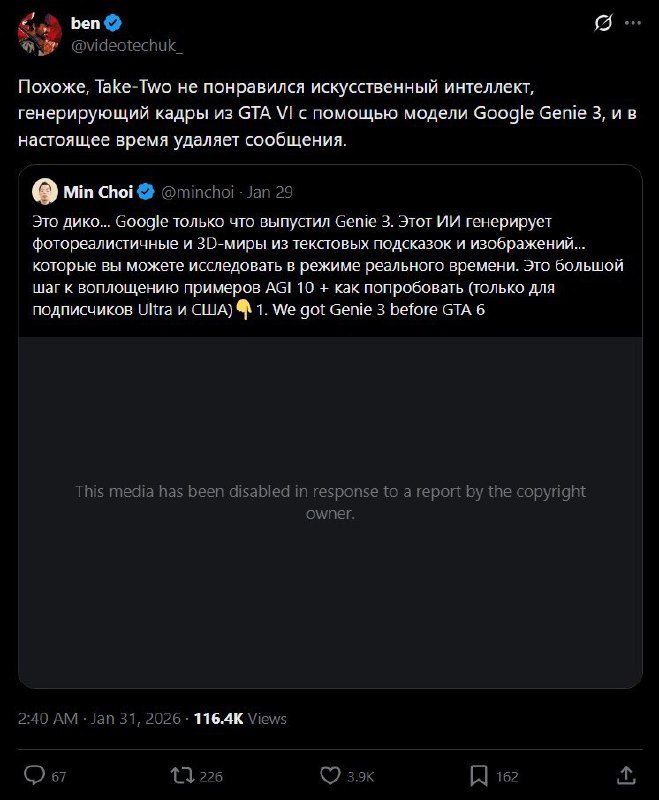
Task: Click ben's profile avatar
Action: click(x=39, y=30)
